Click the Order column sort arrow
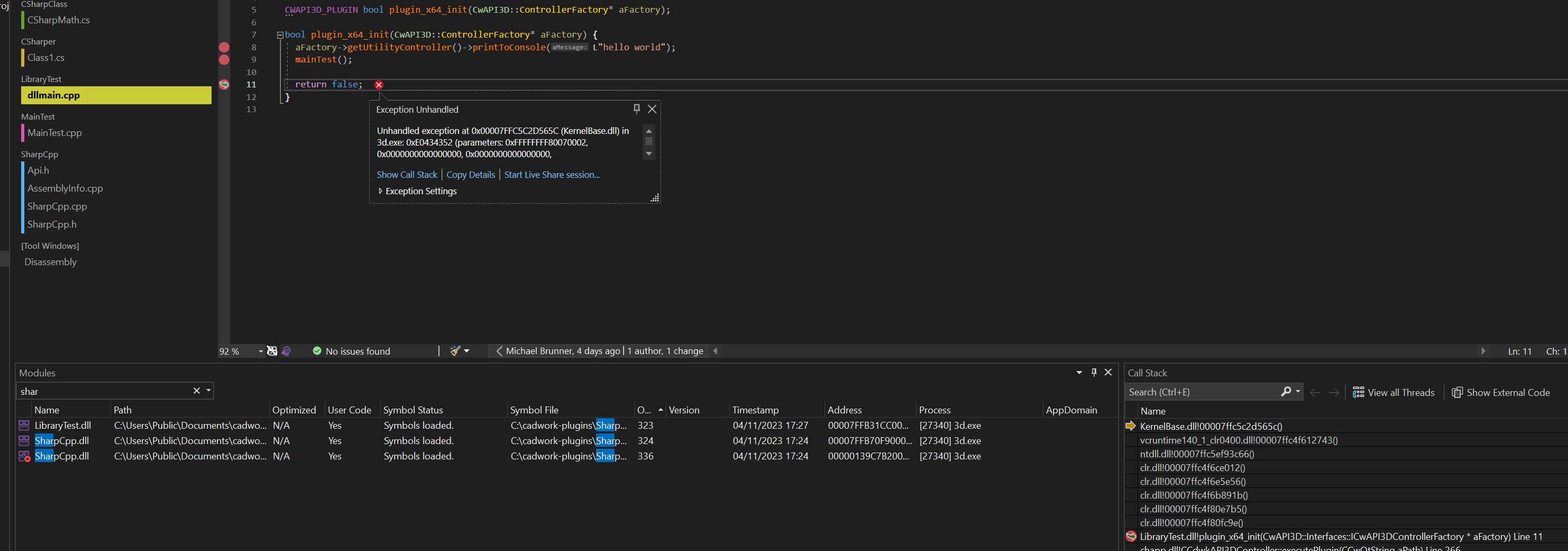This screenshot has width=1568, height=551. pos(661,410)
